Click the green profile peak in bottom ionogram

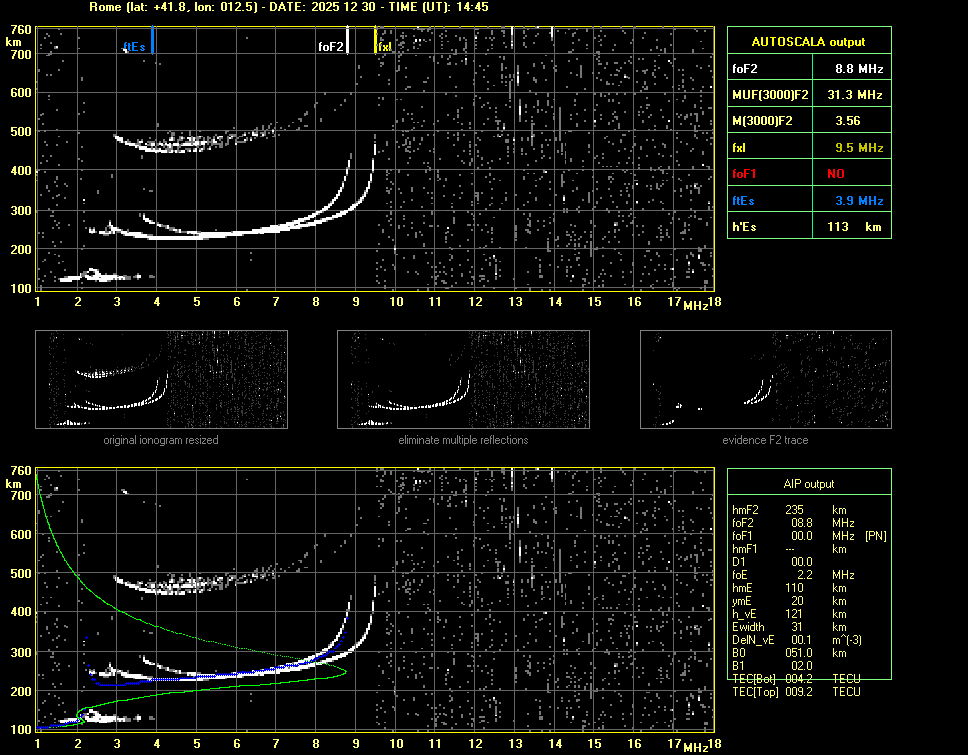pos(345,672)
